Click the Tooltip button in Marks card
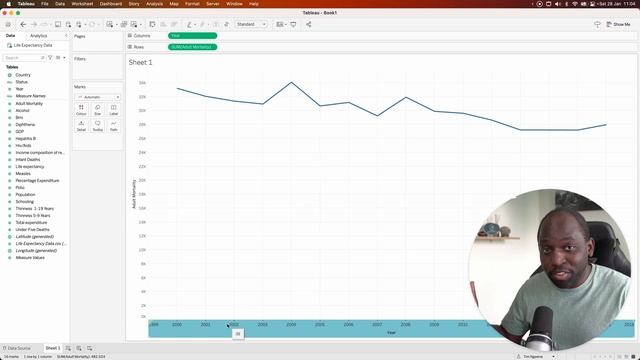This screenshot has height=360, width=640. pyautogui.click(x=98, y=126)
